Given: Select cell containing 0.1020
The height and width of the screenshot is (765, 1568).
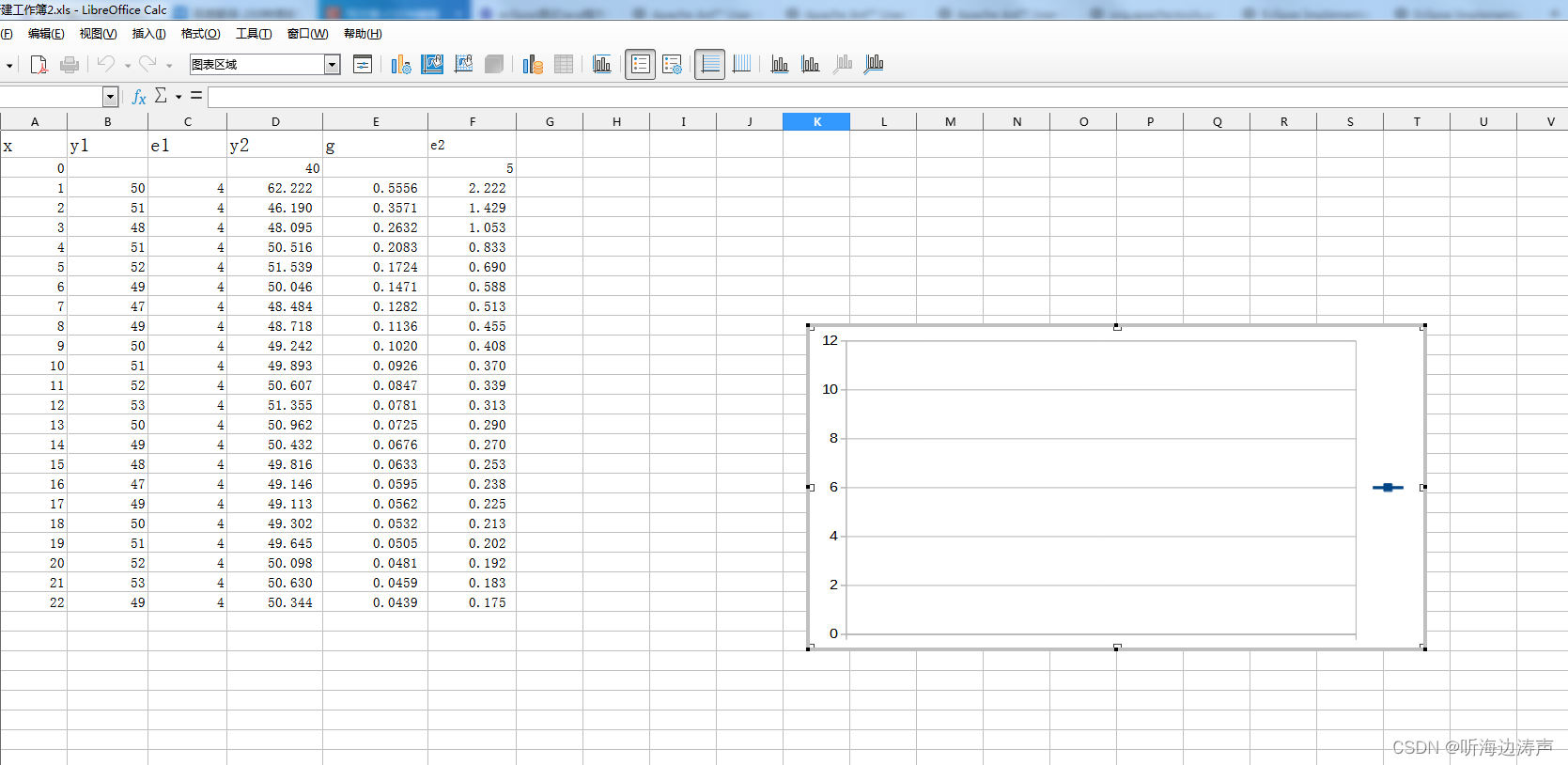Looking at the screenshot, I should 375,346.
